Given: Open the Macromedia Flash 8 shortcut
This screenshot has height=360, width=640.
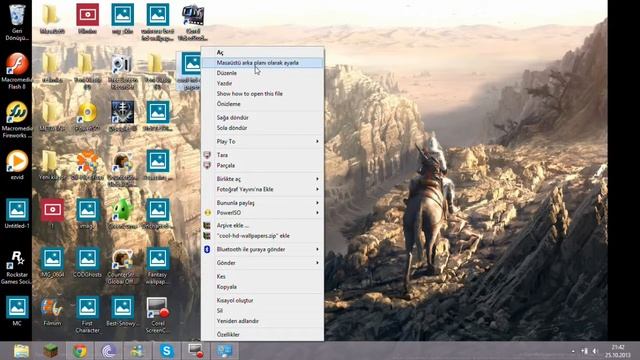Looking at the screenshot, I should 17,71.
